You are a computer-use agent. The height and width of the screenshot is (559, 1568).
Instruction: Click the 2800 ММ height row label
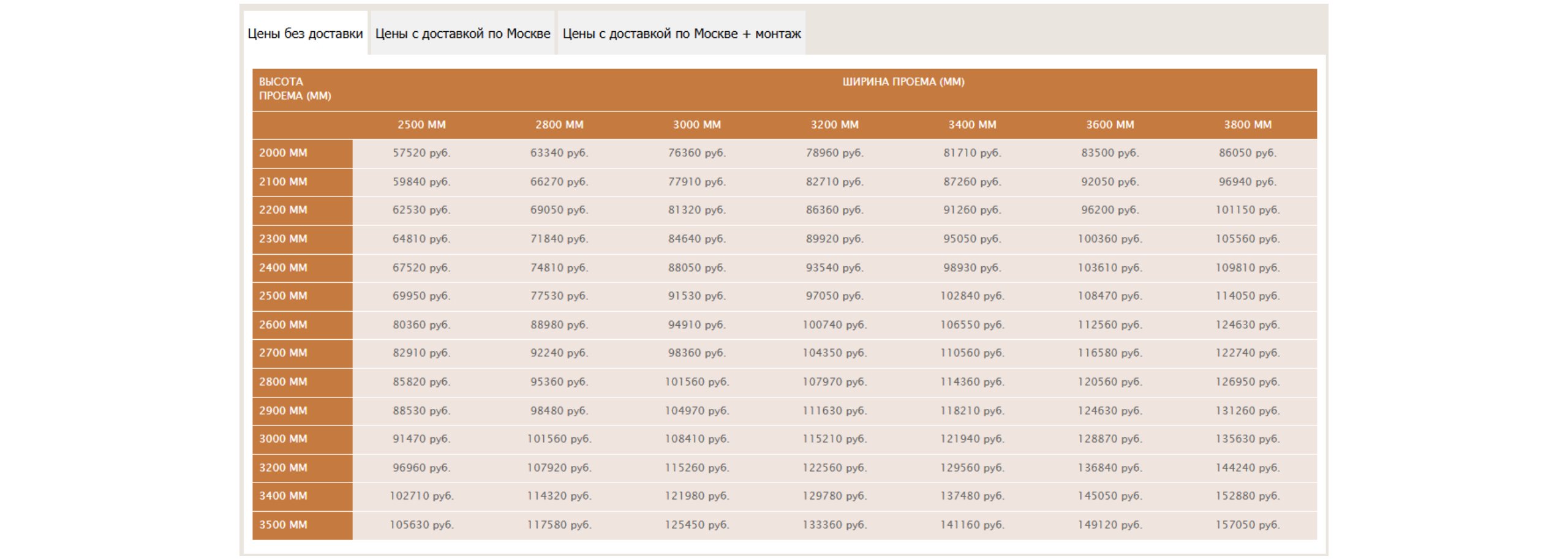coord(303,381)
